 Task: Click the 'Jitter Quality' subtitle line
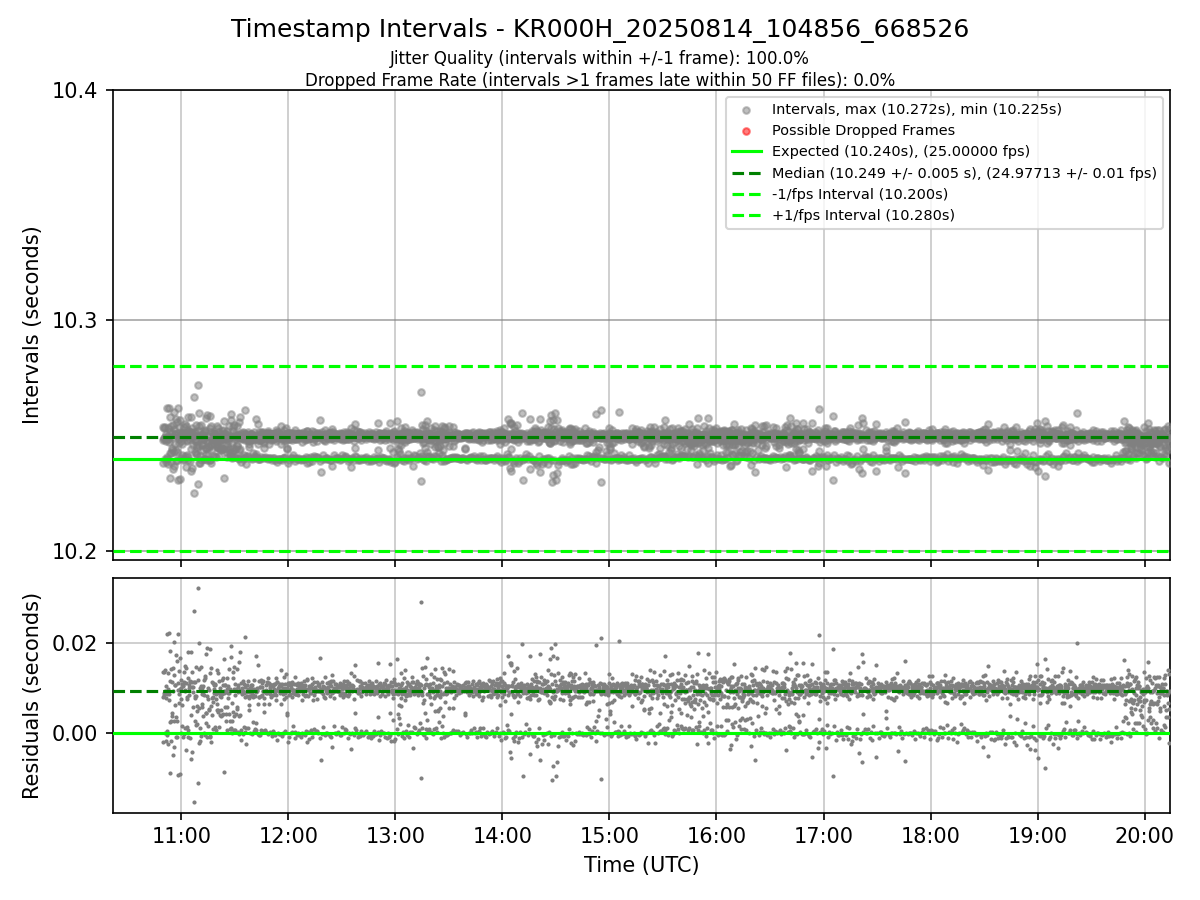pos(600,59)
